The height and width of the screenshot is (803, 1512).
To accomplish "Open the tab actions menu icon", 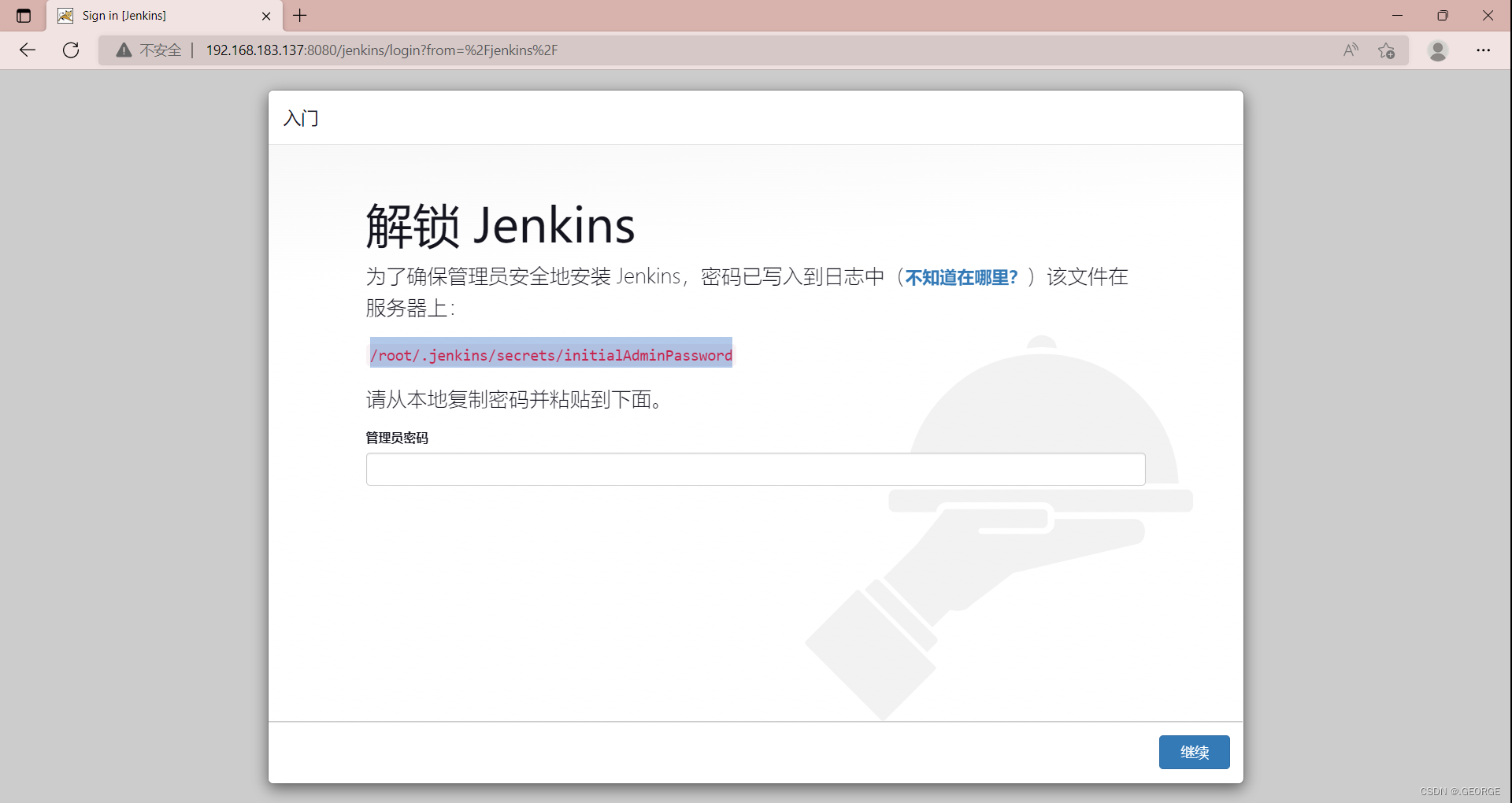I will coord(24,16).
